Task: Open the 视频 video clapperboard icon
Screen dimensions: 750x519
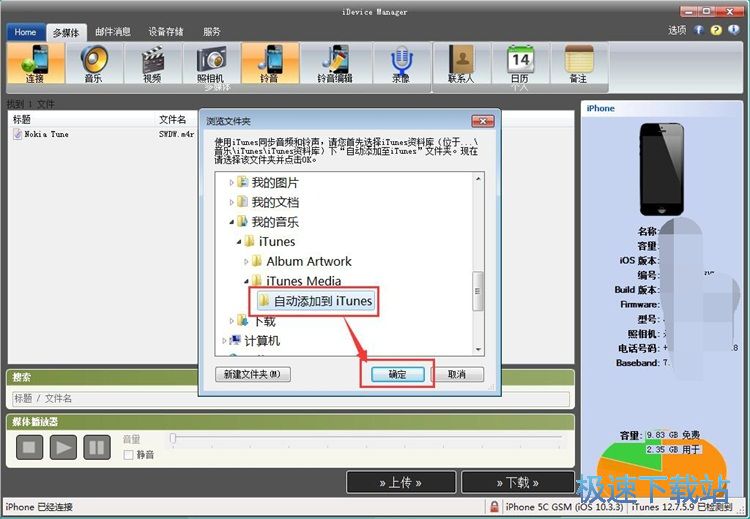Action: click(x=153, y=63)
